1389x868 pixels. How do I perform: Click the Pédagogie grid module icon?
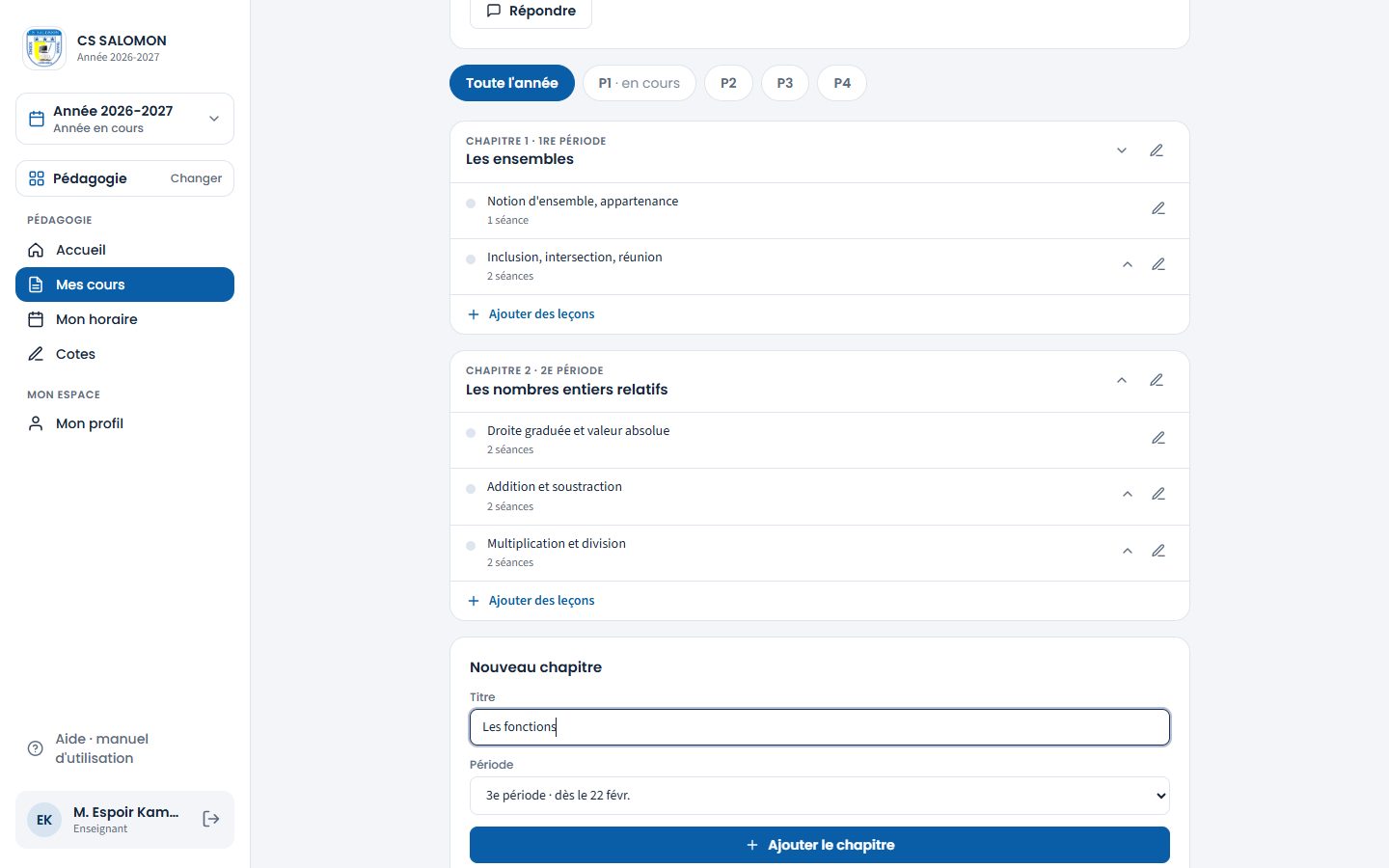[37, 178]
